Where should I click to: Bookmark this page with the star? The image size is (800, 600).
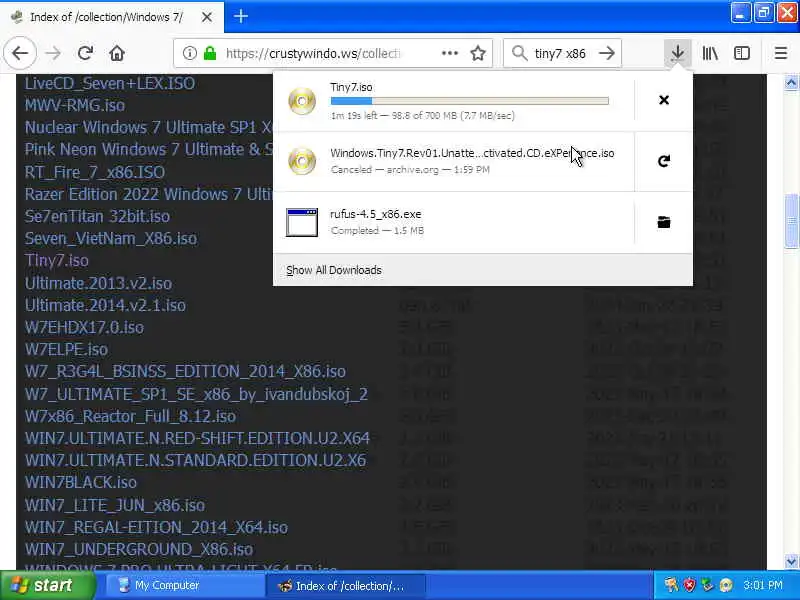478,53
